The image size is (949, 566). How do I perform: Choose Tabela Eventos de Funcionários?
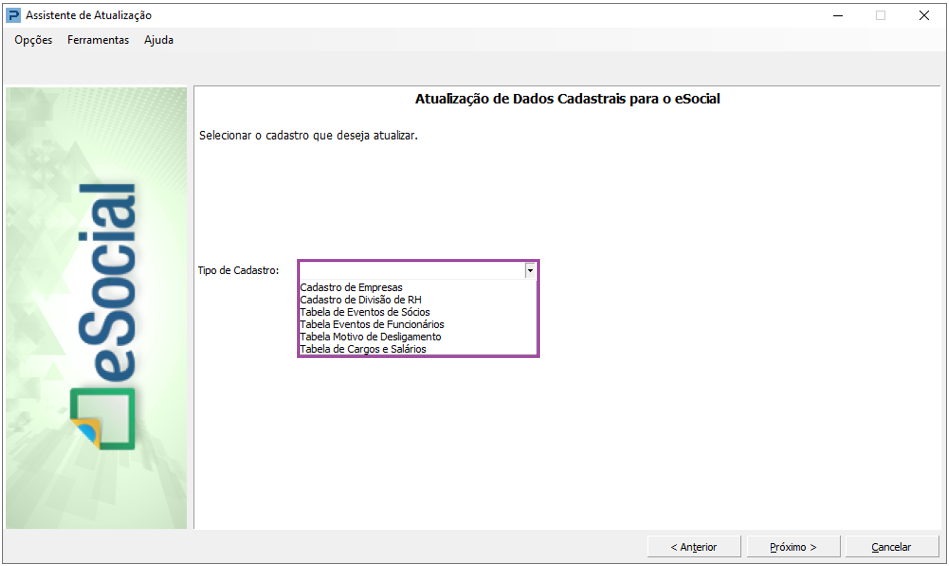(x=372, y=324)
